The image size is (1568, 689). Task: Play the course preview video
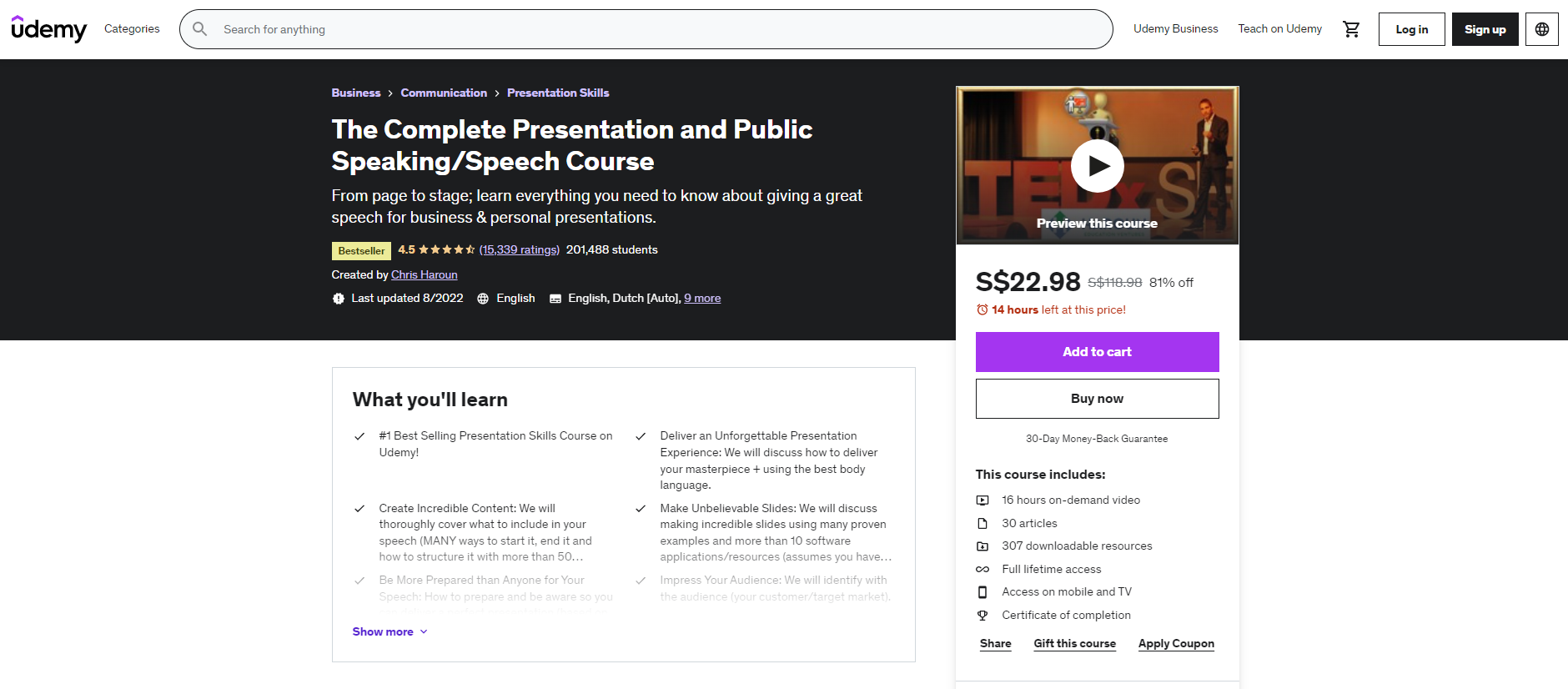pyautogui.click(x=1097, y=166)
